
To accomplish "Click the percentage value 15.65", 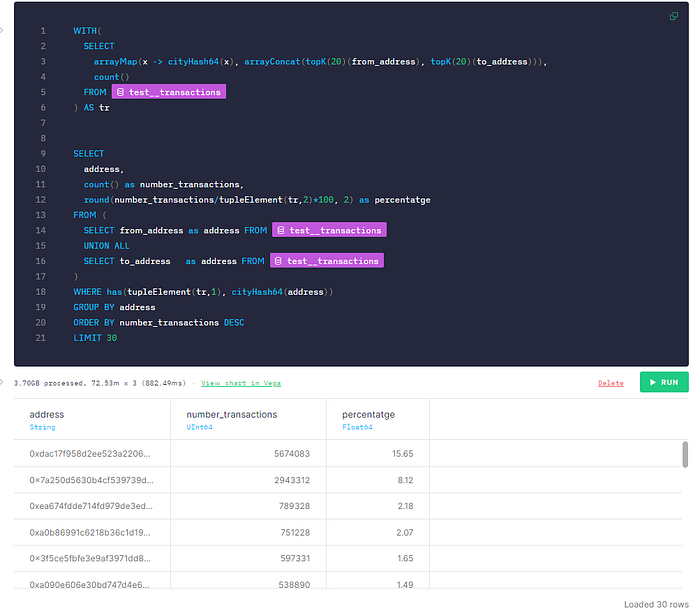I will point(403,454).
